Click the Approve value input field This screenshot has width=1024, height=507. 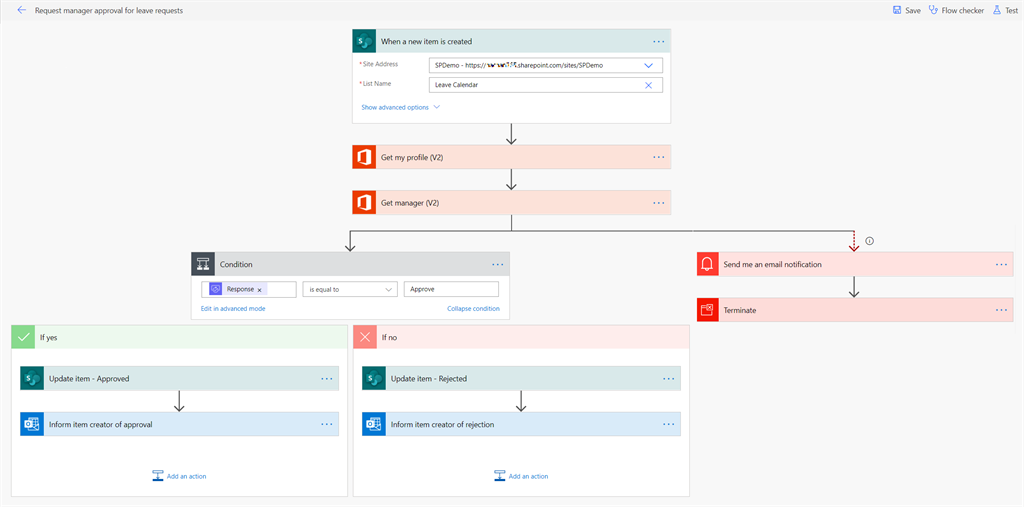[x=450, y=289]
